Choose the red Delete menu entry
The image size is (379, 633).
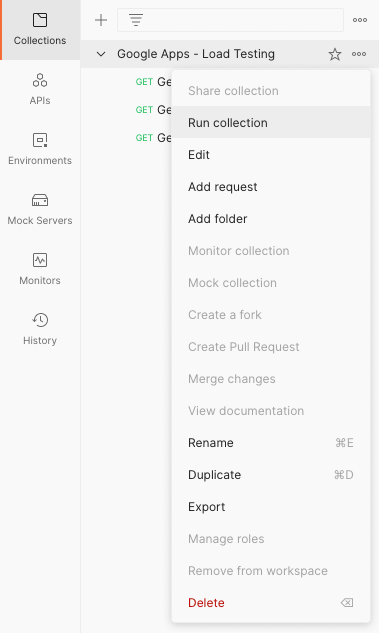[x=271, y=603]
